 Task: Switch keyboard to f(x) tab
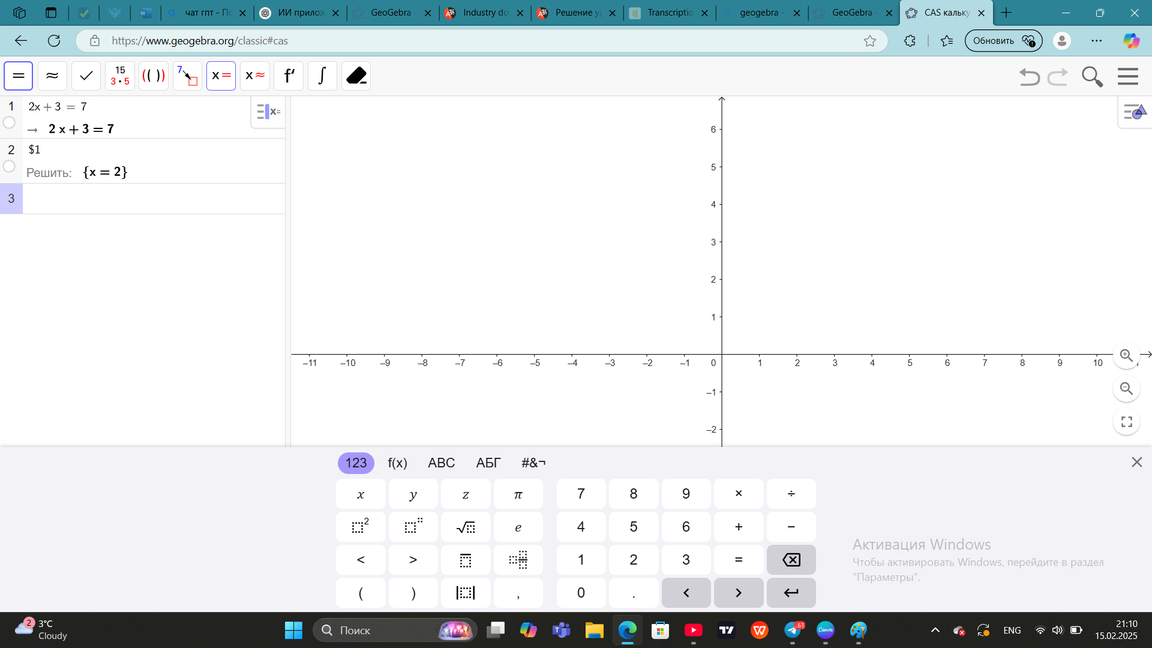pyautogui.click(x=397, y=463)
